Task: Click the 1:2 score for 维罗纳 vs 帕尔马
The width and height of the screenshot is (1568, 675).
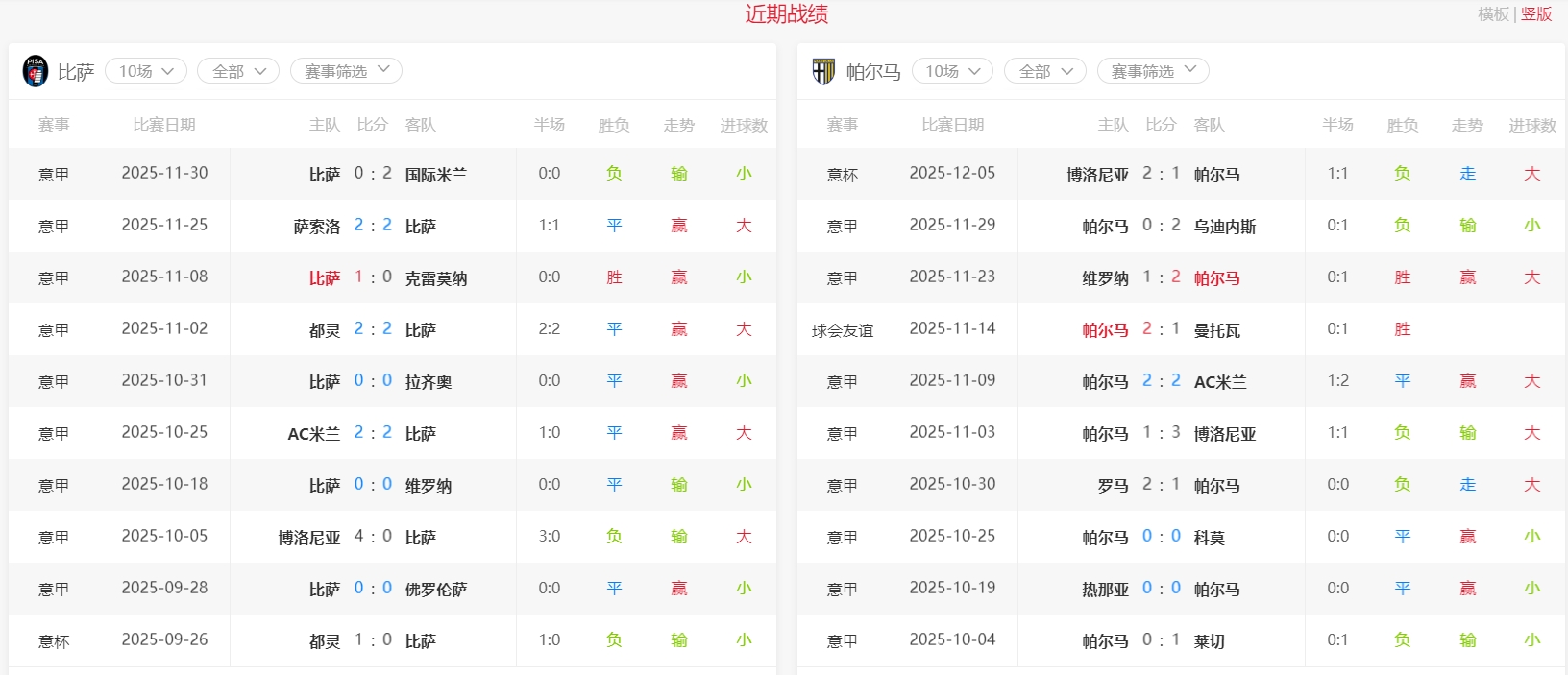Action: [1161, 277]
